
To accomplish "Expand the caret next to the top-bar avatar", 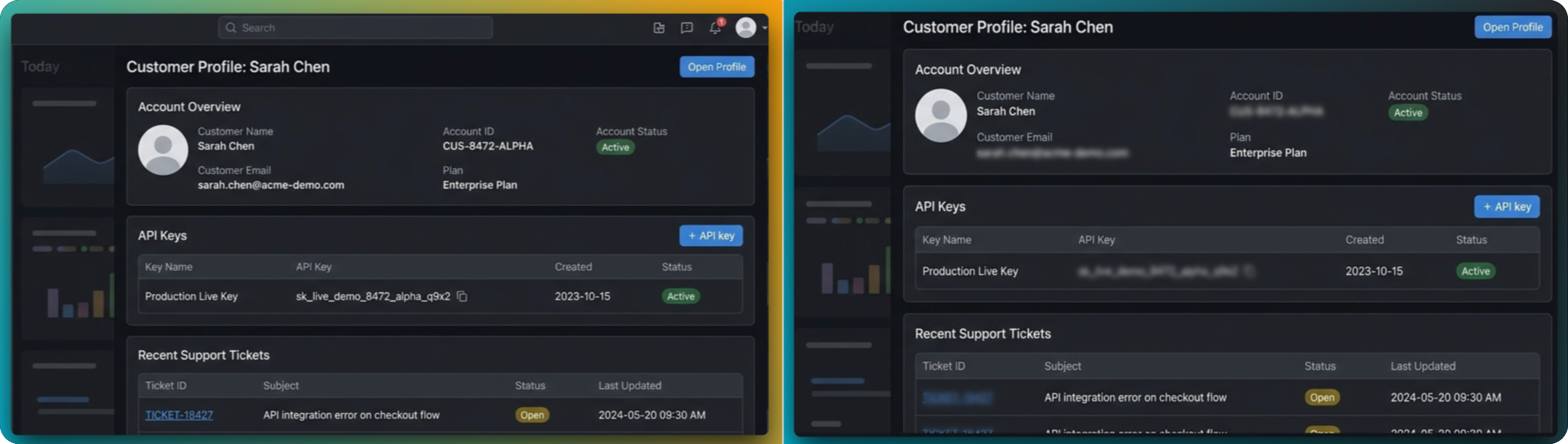I will coord(764,28).
